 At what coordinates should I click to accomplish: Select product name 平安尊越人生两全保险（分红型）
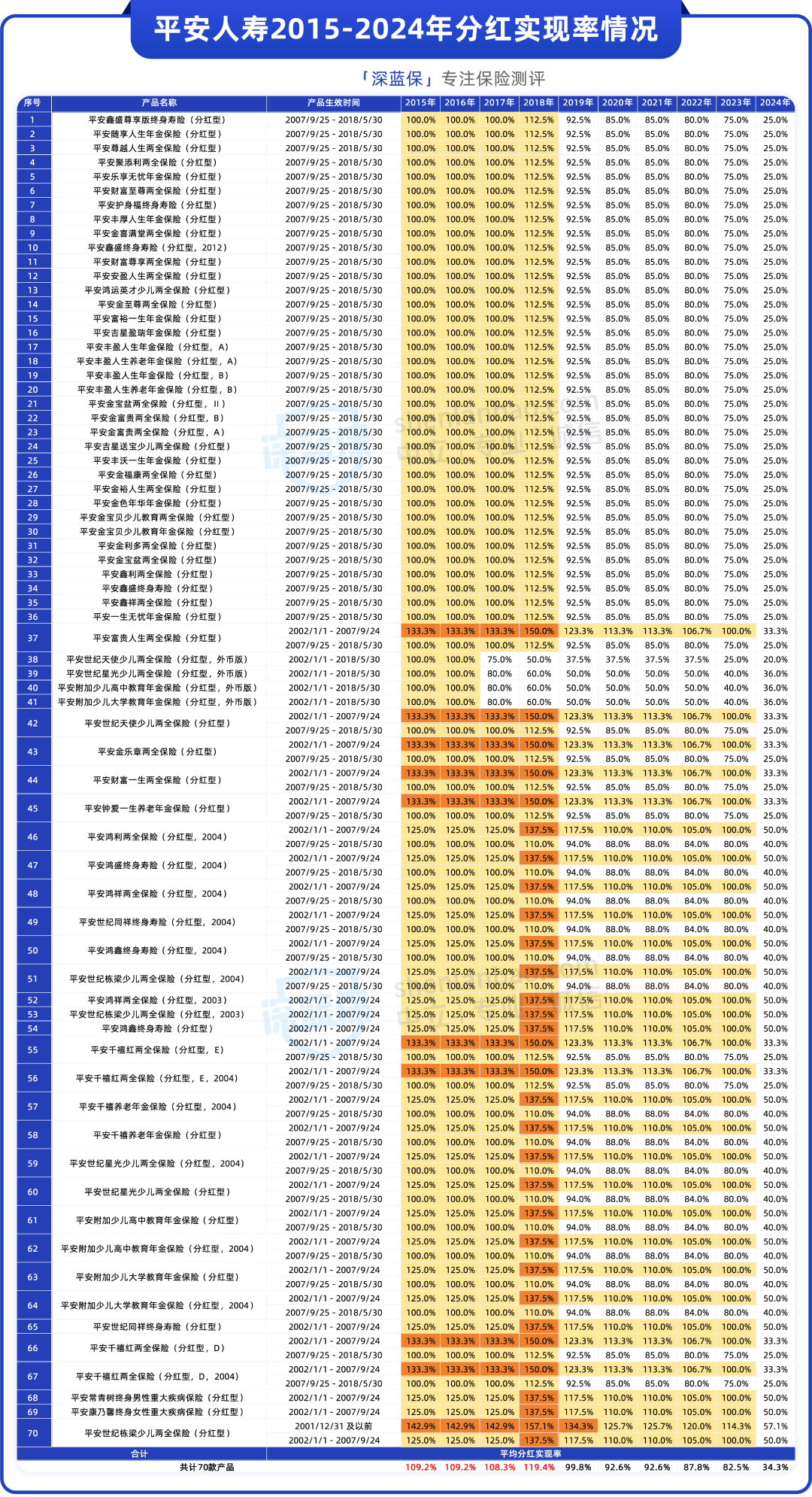pyautogui.click(x=158, y=148)
